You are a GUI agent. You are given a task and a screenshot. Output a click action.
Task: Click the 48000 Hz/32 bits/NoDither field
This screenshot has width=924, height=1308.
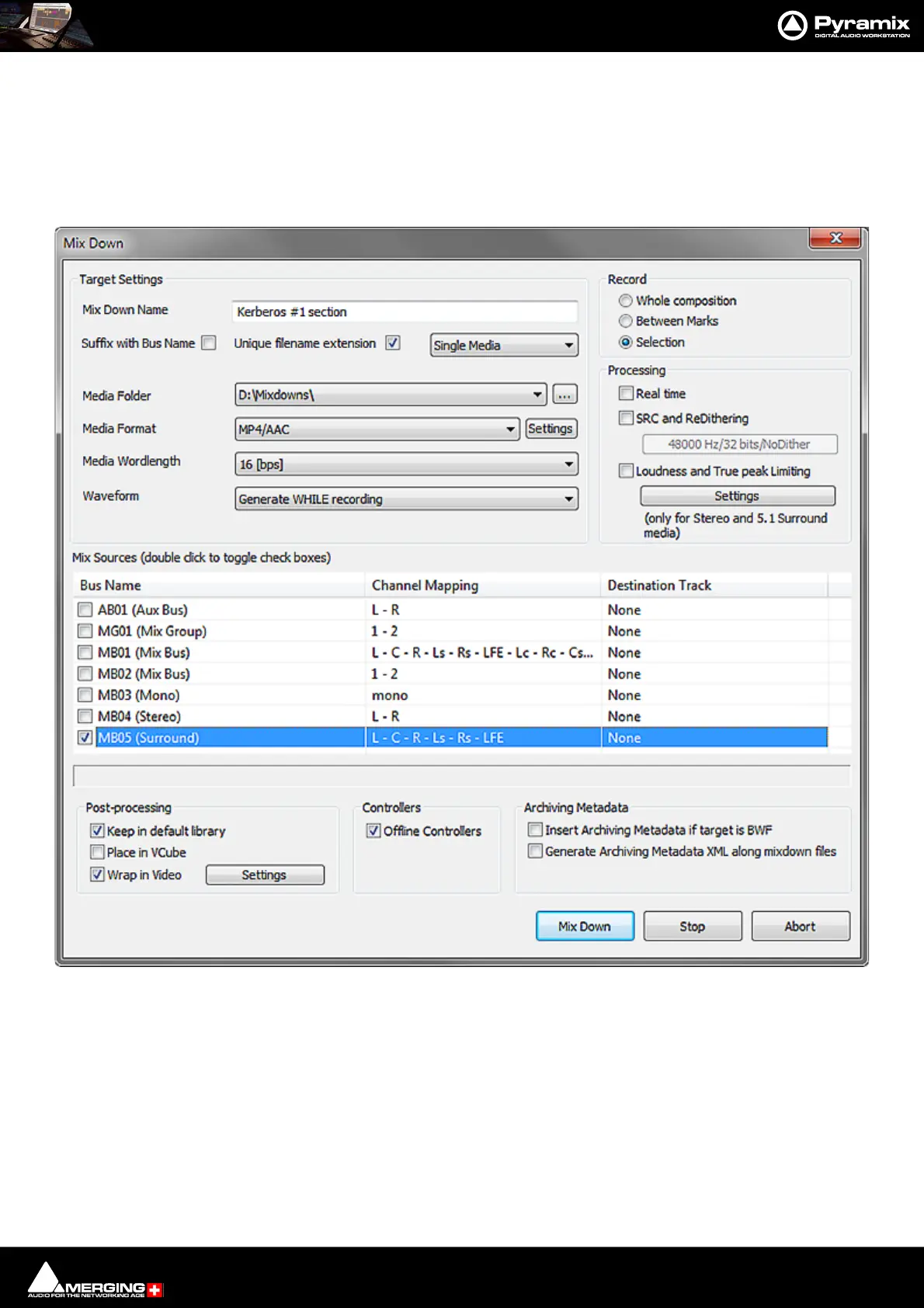[739, 444]
